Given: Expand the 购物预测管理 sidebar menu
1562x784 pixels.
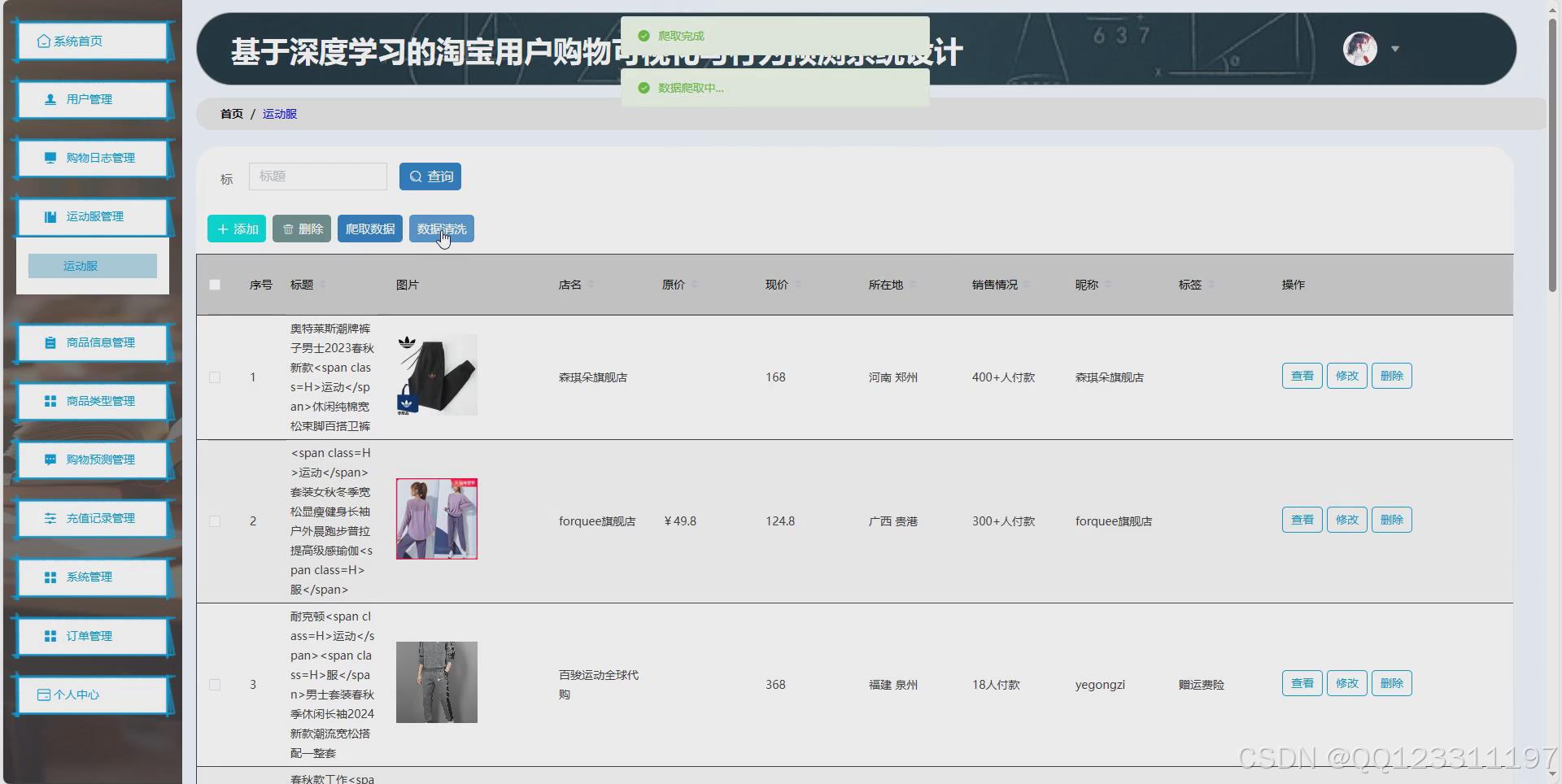Looking at the screenshot, I should coord(93,460).
